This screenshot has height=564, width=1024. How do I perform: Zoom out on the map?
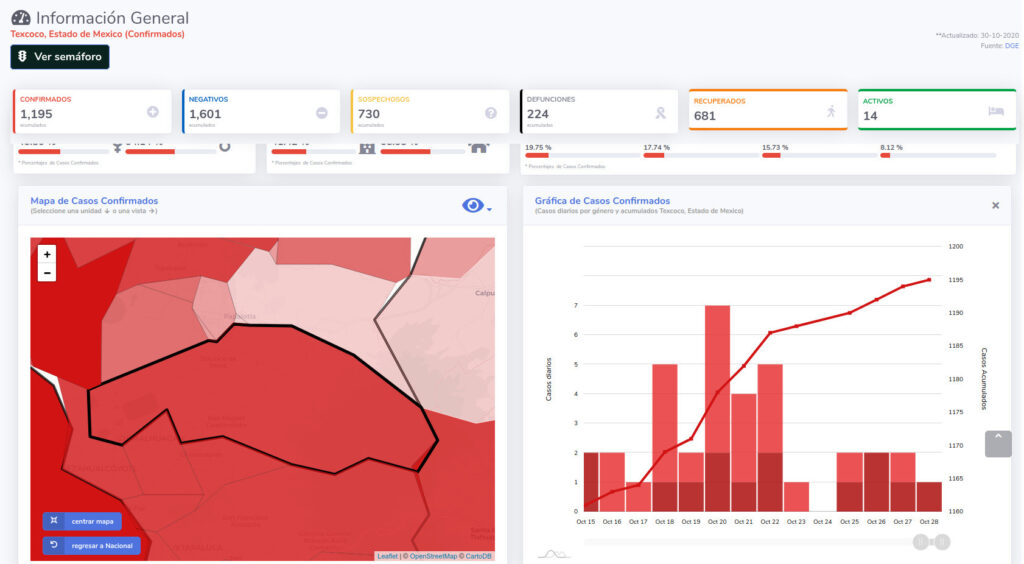click(x=47, y=273)
